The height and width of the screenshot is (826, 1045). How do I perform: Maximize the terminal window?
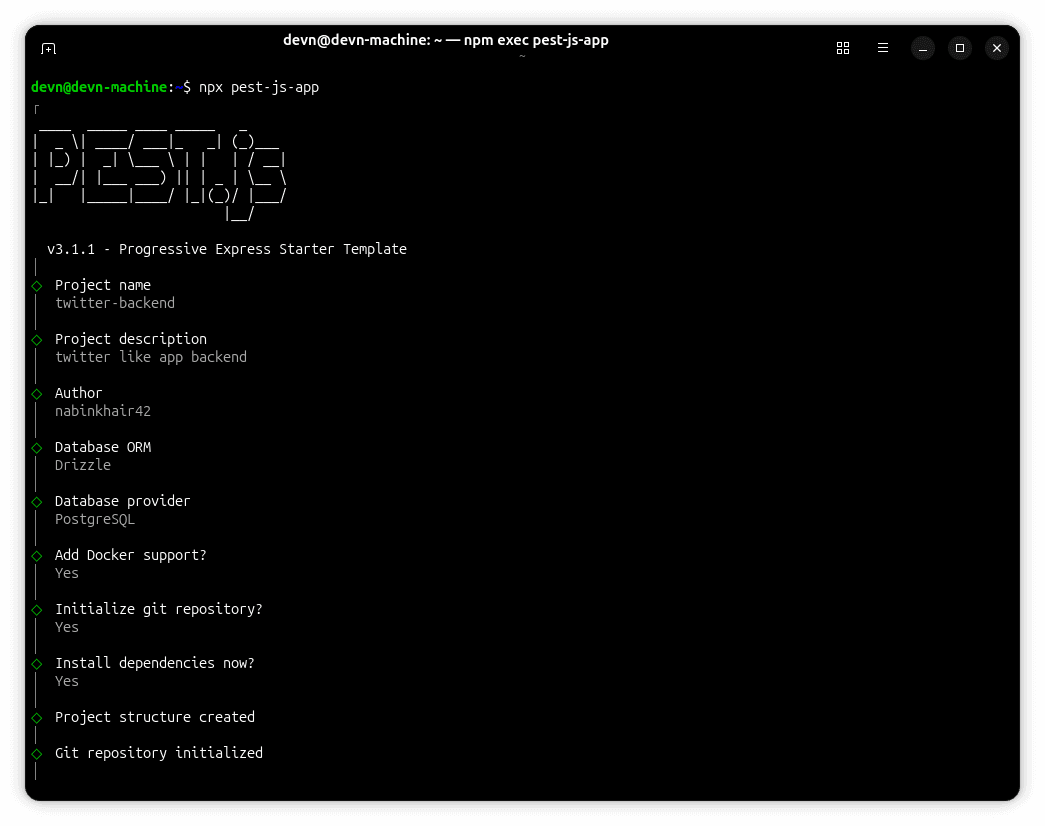click(x=960, y=48)
